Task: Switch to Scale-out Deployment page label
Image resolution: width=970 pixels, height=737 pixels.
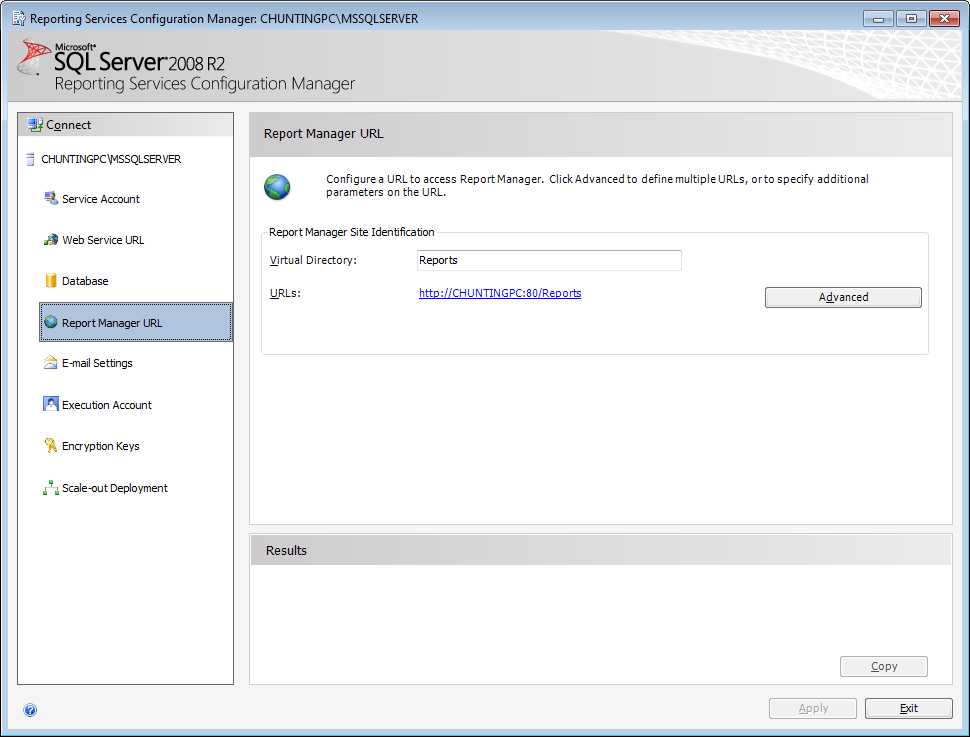Action: pos(115,488)
